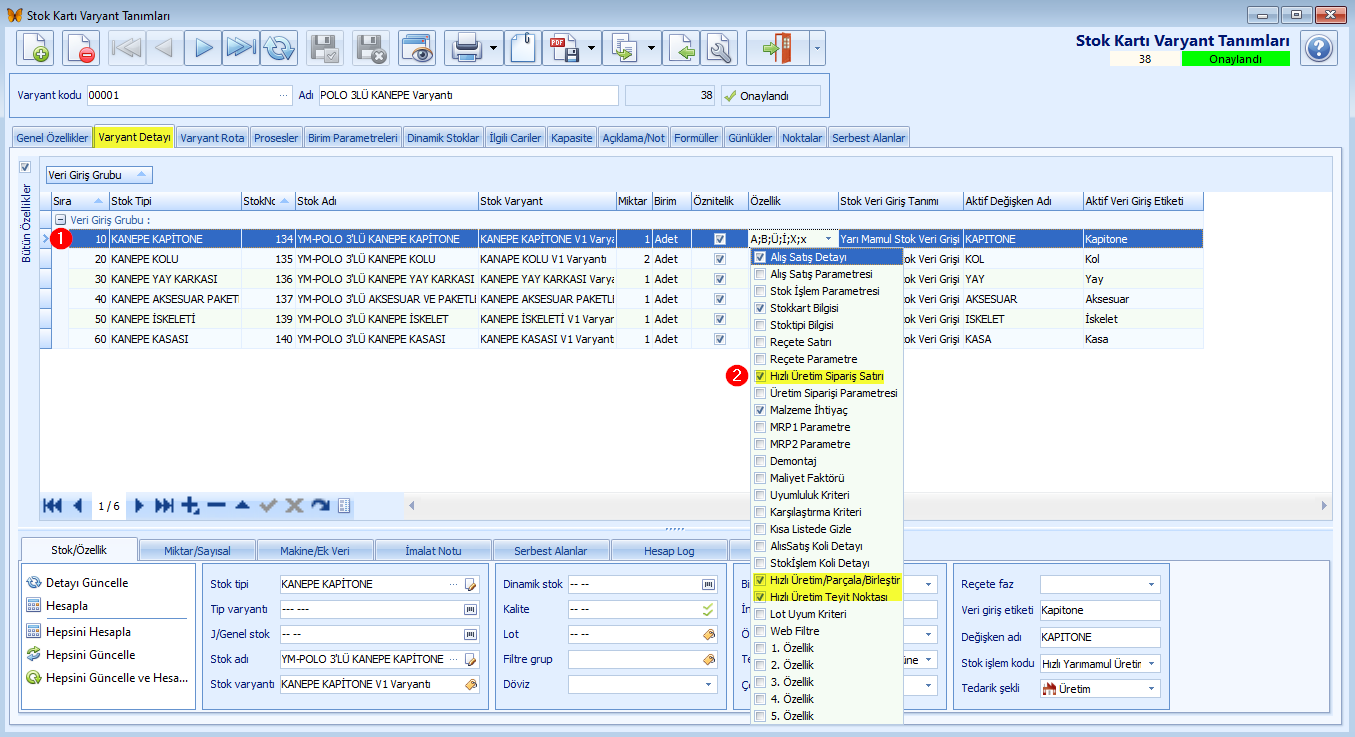This screenshot has height=737, width=1355.
Task: Check the Alış Satış Parametresi option
Action: click(x=761, y=274)
